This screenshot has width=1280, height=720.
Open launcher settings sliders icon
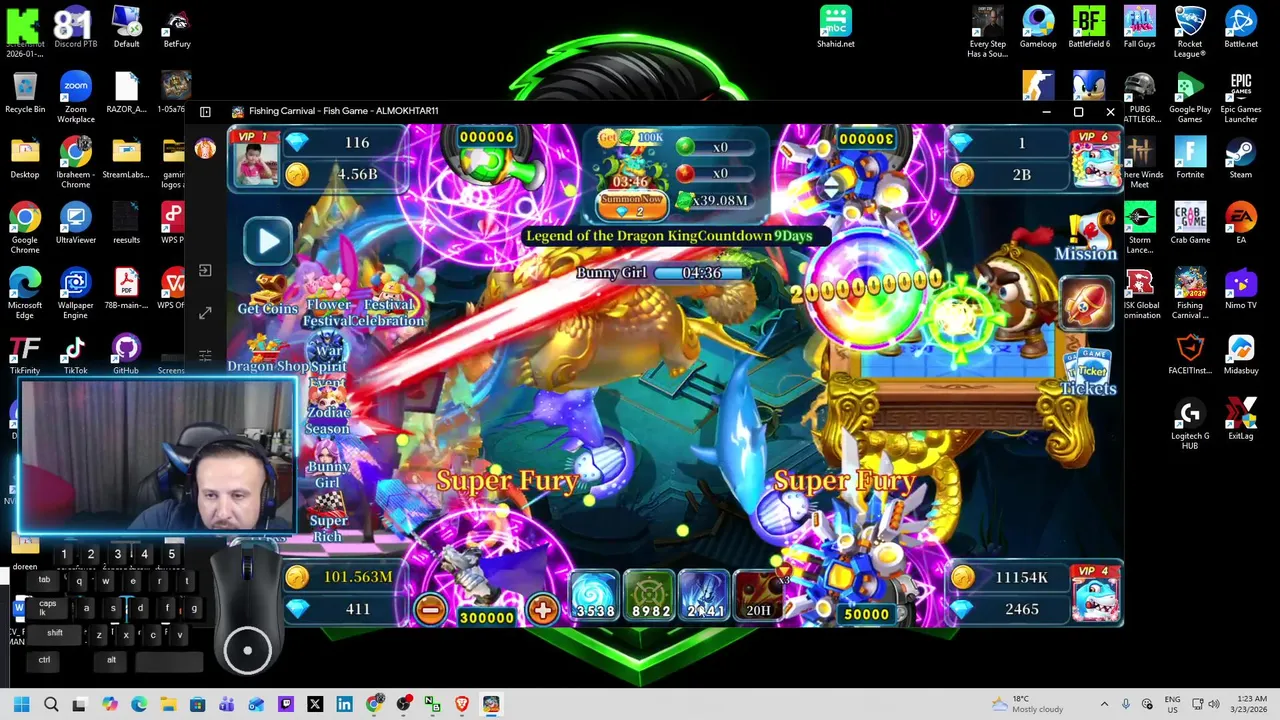205,355
